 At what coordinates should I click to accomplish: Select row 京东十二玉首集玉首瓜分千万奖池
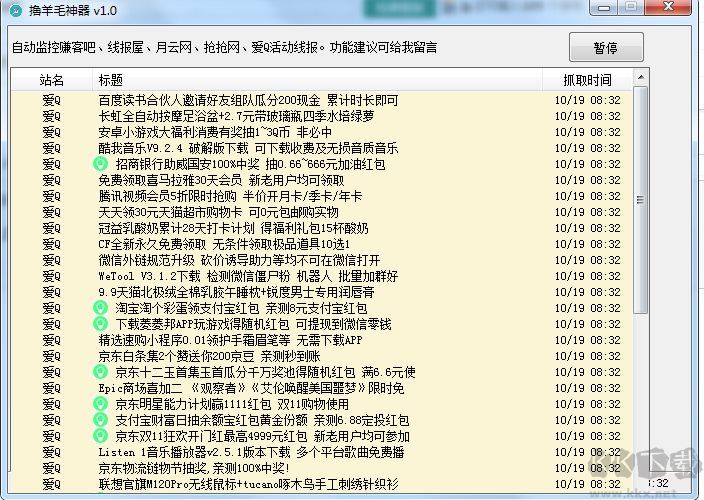point(322,372)
